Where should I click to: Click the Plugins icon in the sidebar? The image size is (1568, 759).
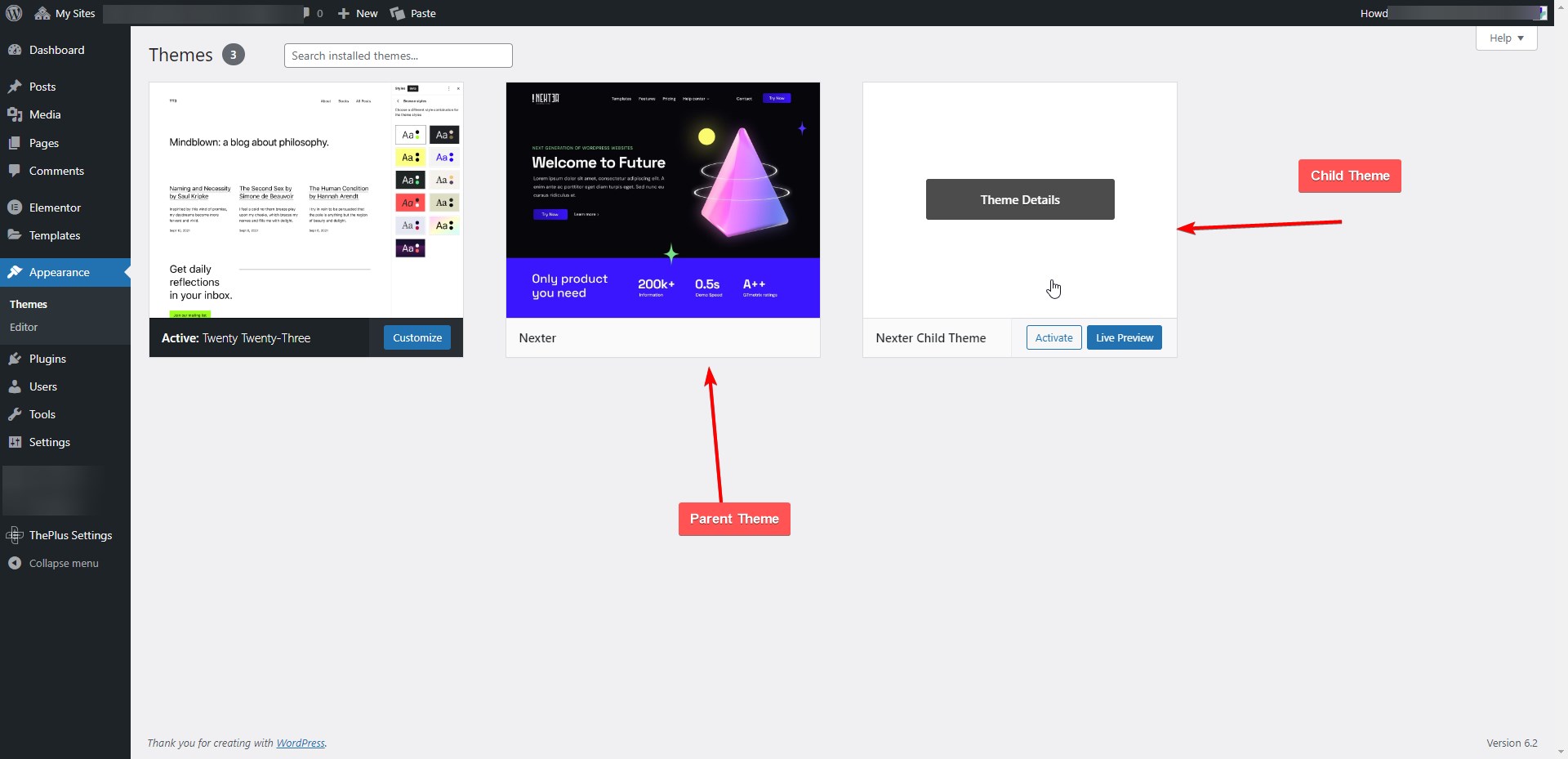(x=16, y=358)
